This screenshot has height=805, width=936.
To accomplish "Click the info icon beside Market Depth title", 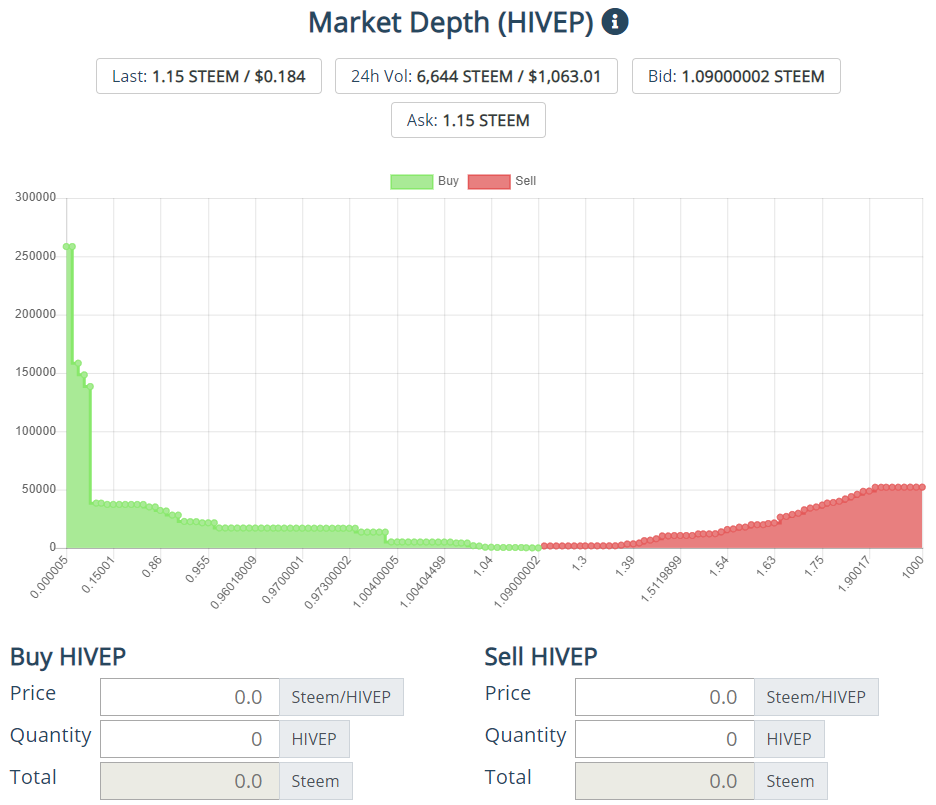I will click(614, 22).
